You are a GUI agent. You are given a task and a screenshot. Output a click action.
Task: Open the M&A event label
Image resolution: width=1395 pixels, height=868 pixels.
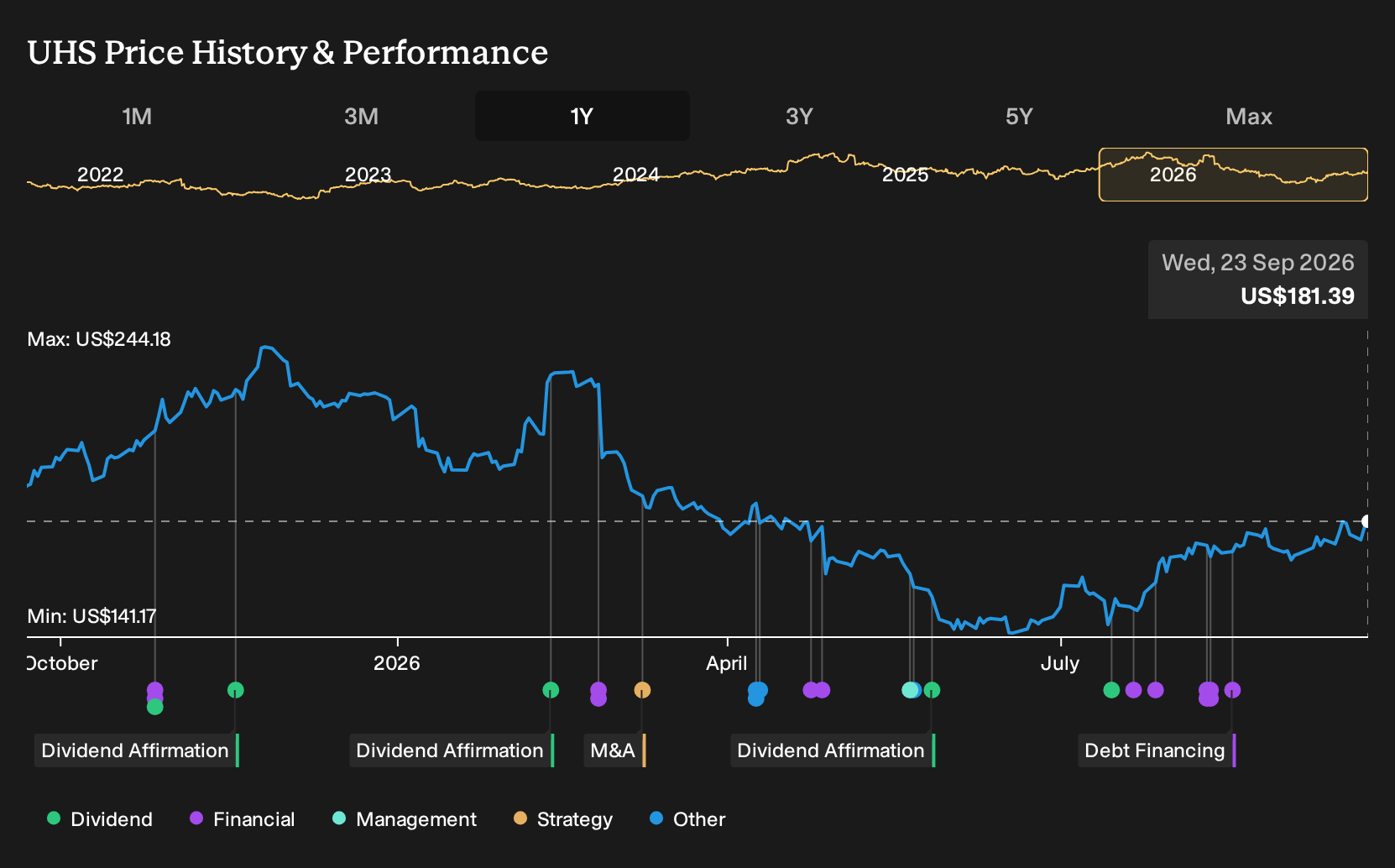tap(614, 750)
